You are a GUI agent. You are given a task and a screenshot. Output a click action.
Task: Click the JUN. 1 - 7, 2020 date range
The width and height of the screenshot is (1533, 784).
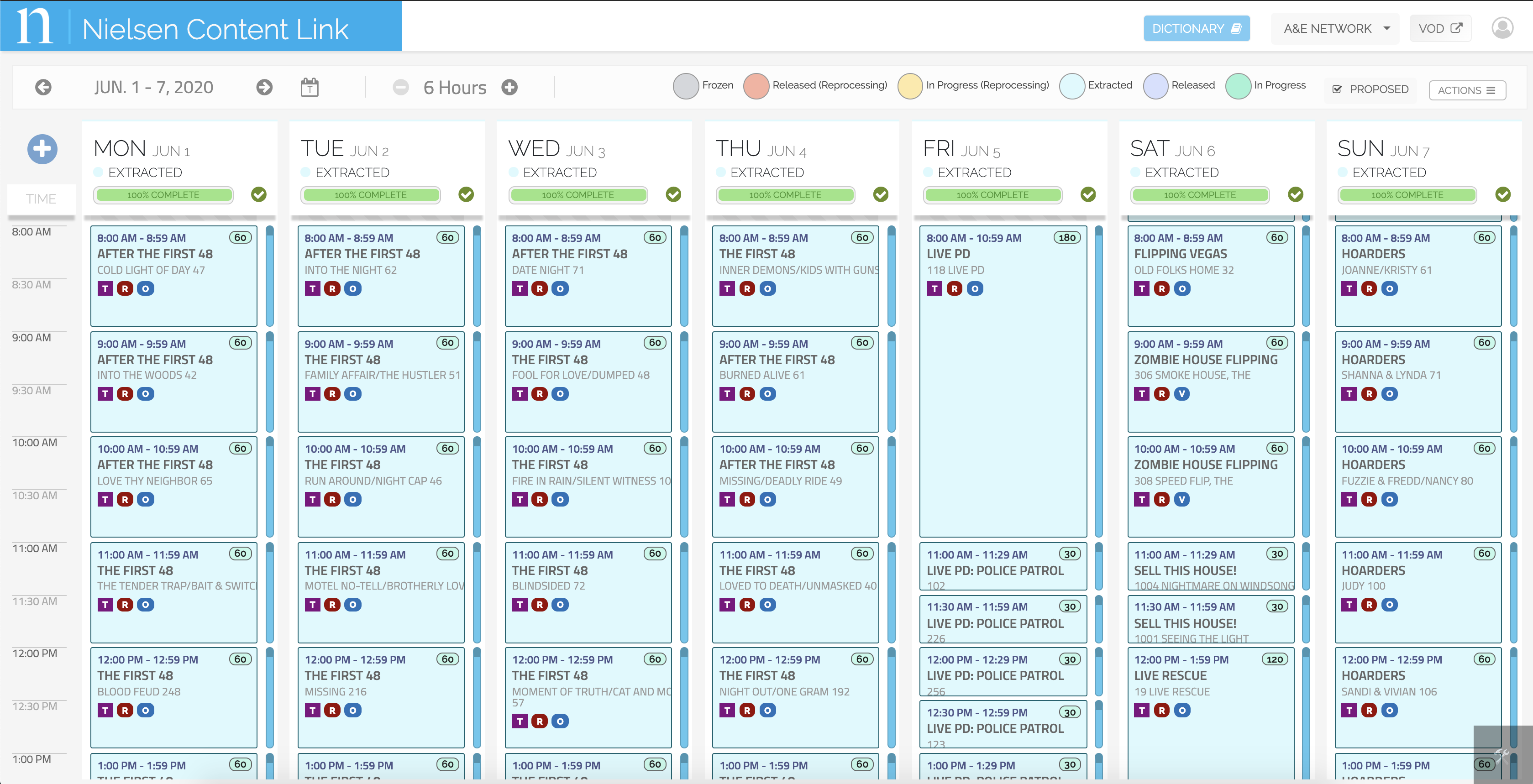tap(153, 88)
